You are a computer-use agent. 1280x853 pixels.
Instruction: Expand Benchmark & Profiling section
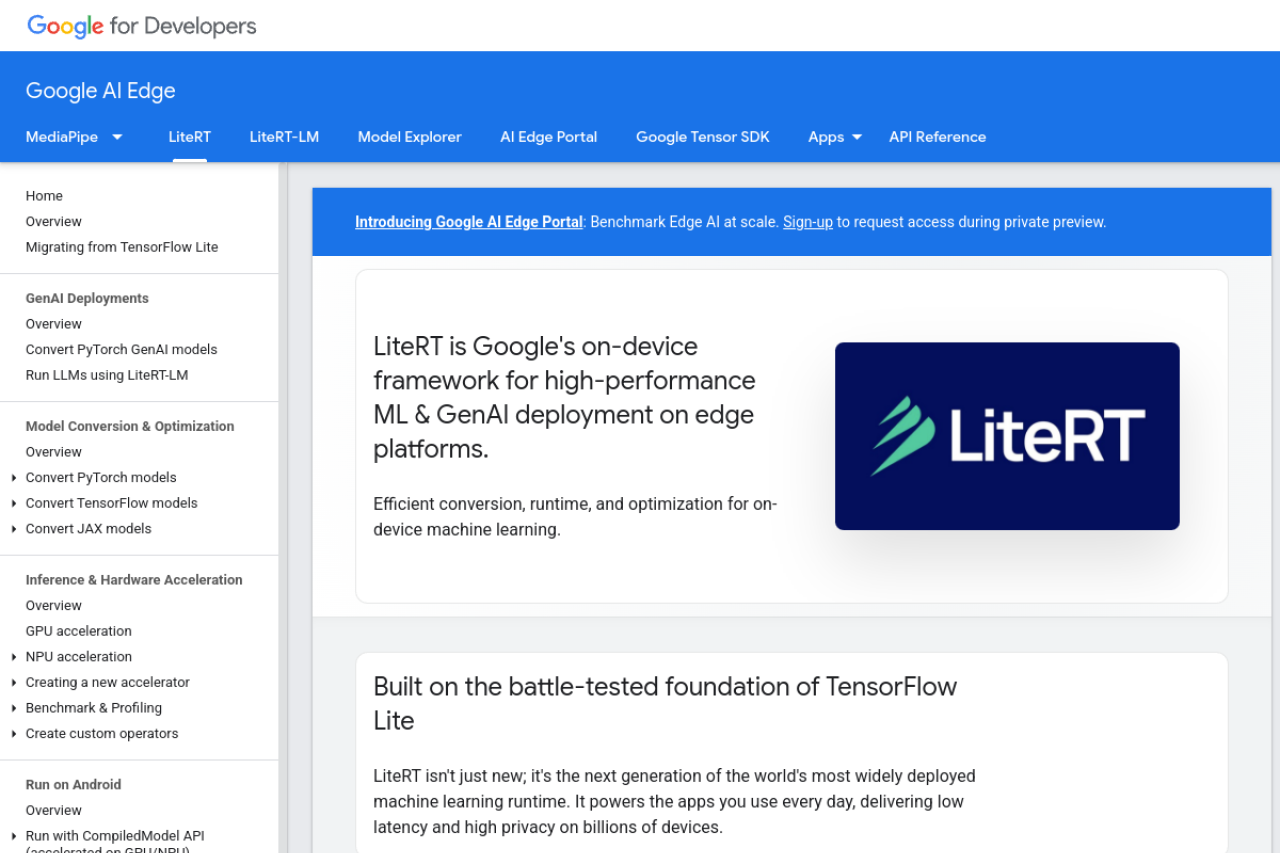click(x=14, y=708)
